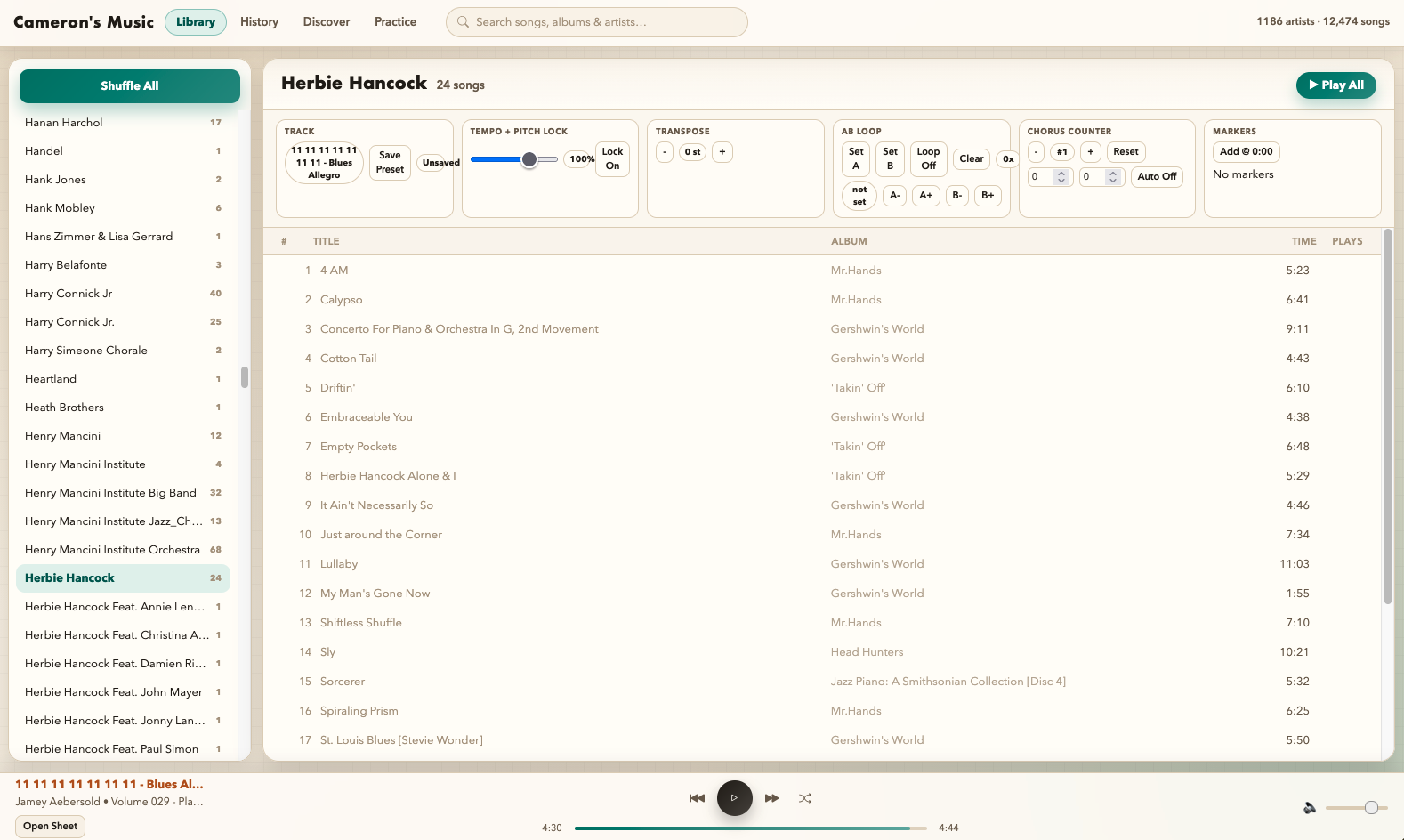The image size is (1404, 840).
Task: Select song 4 AM
Action: (824, 271)
